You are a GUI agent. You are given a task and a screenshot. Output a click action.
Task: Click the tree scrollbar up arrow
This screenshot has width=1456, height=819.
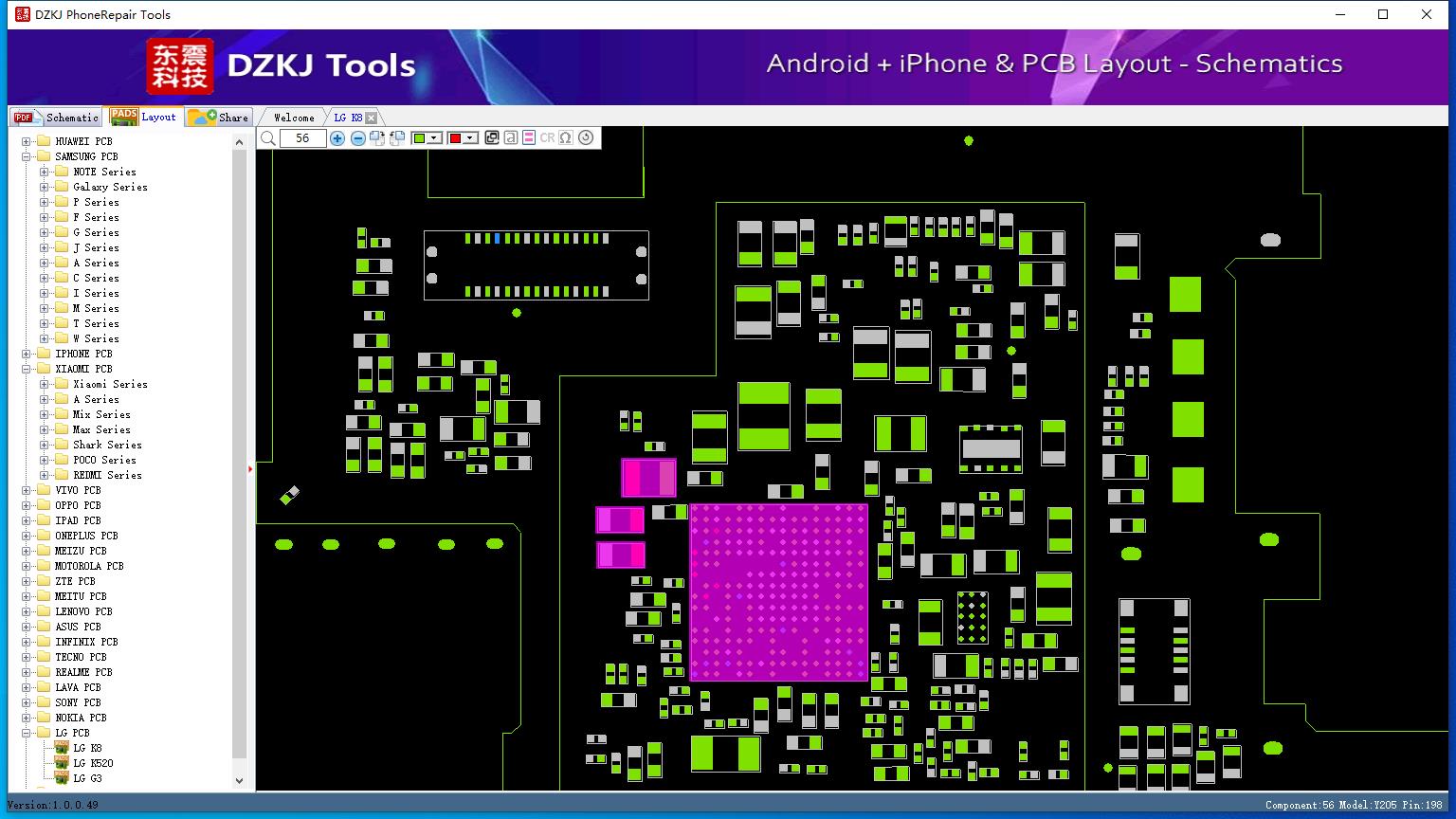click(x=239, y=141)
